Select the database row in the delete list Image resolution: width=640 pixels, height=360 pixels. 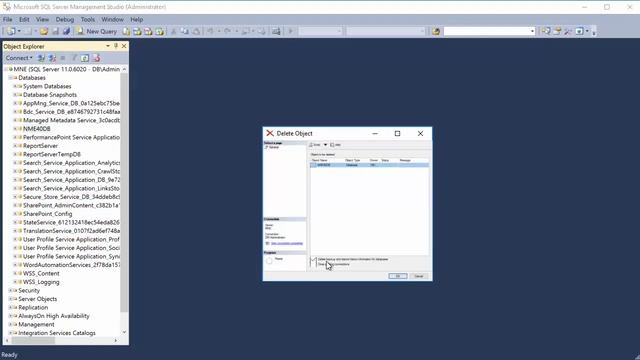click(x=369, y=165)
